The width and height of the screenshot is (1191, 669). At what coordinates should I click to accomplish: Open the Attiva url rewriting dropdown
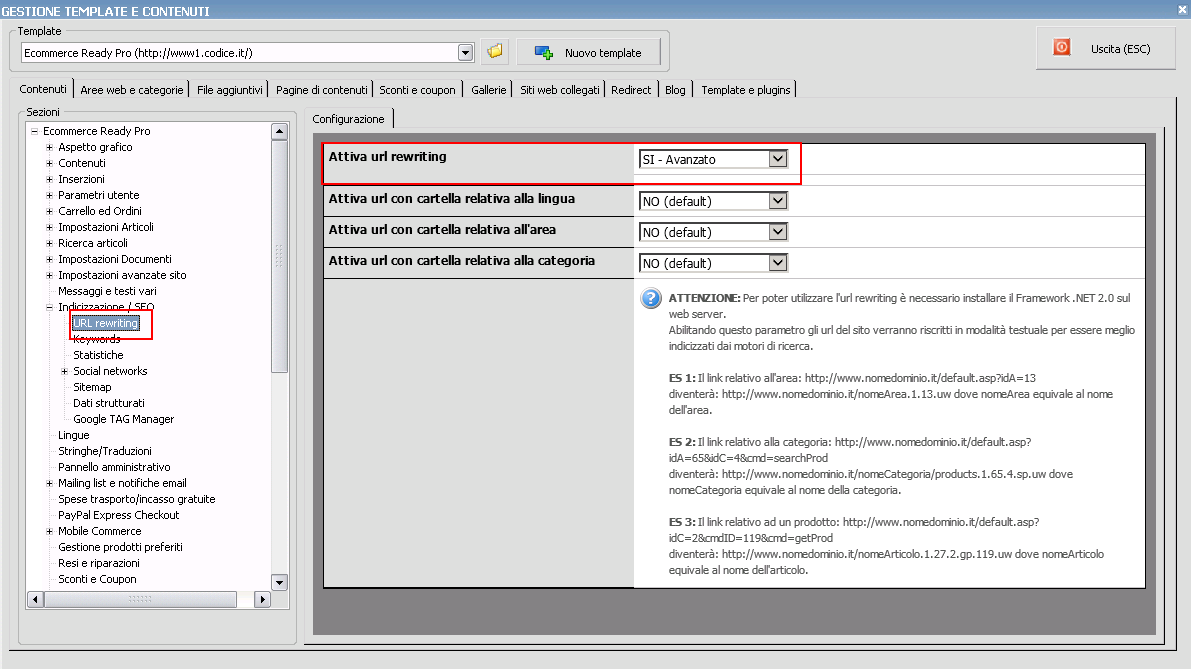pyautogui.click(x=778, y=159)
